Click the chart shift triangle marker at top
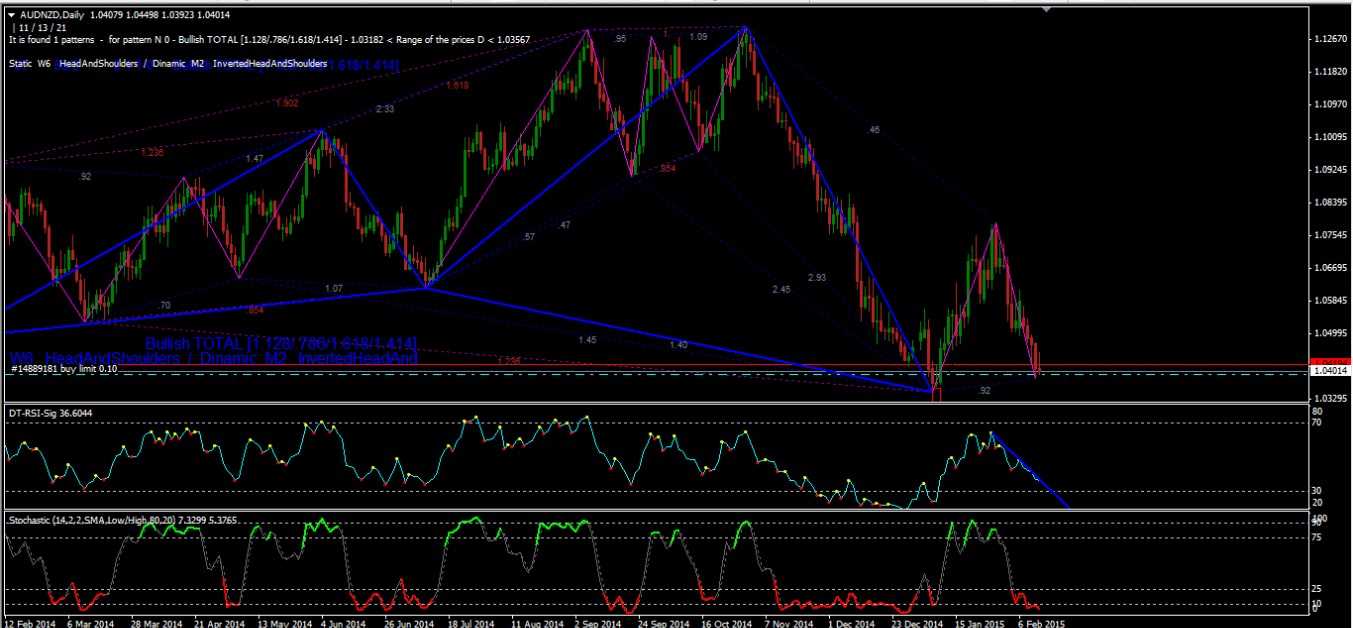 [x=1046, y=10]
